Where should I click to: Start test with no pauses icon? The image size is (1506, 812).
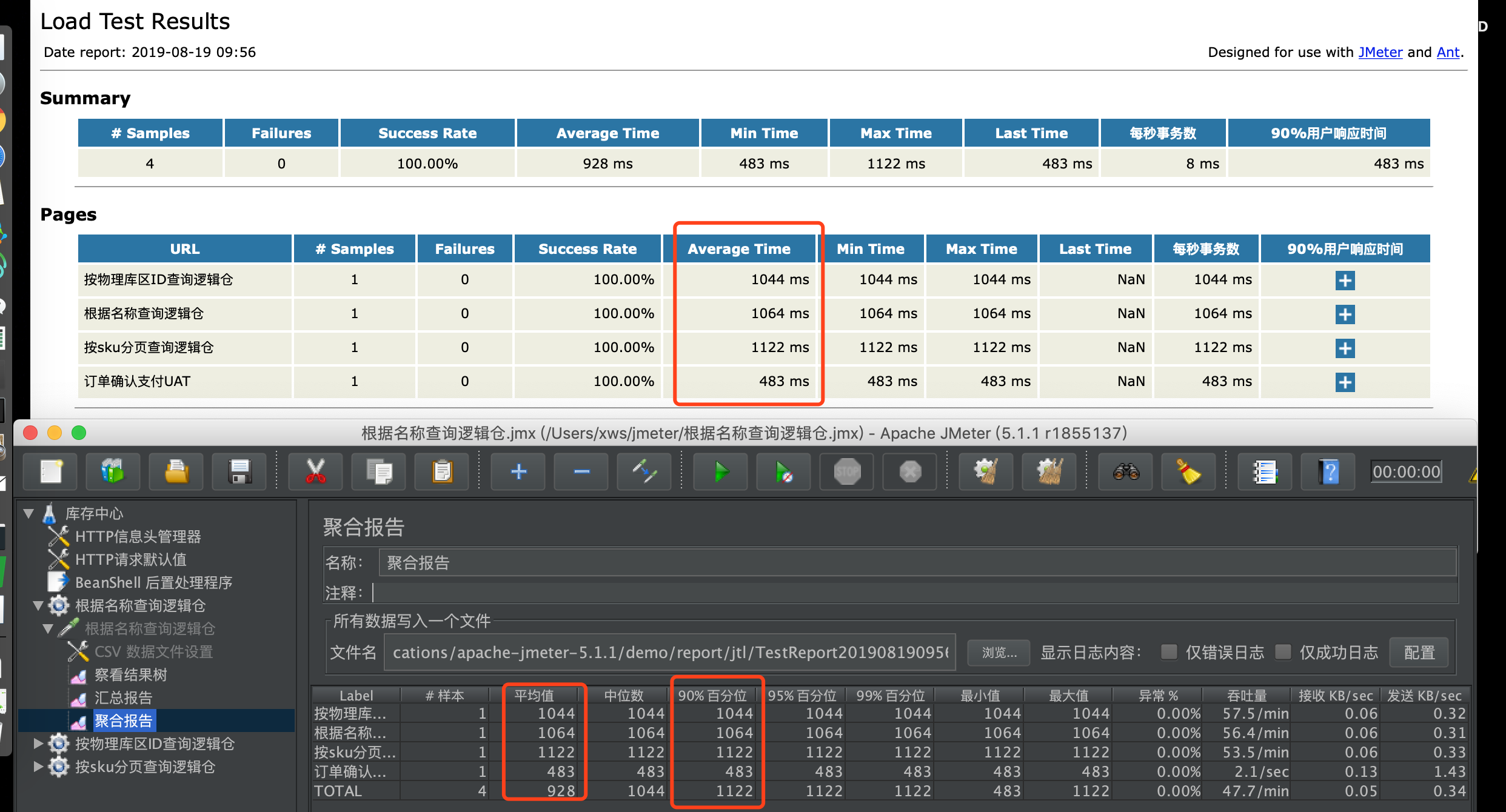784,471
